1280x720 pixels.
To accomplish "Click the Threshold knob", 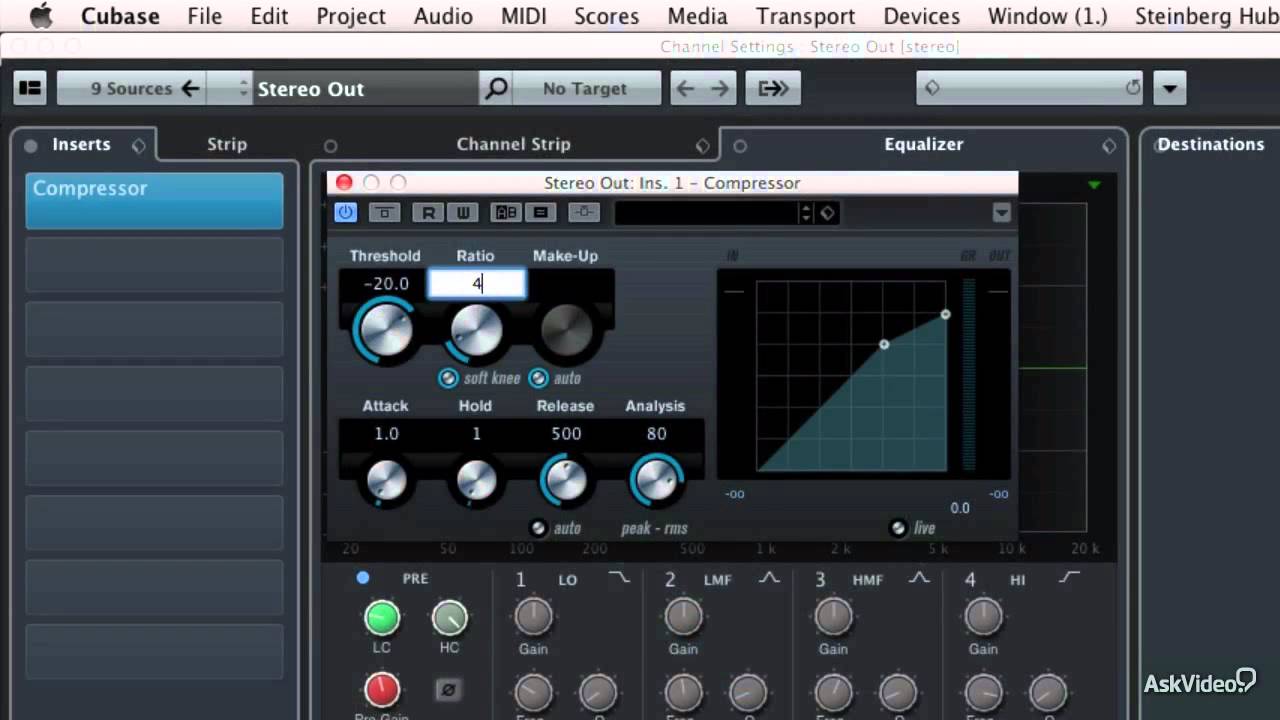I will point(386,331).
